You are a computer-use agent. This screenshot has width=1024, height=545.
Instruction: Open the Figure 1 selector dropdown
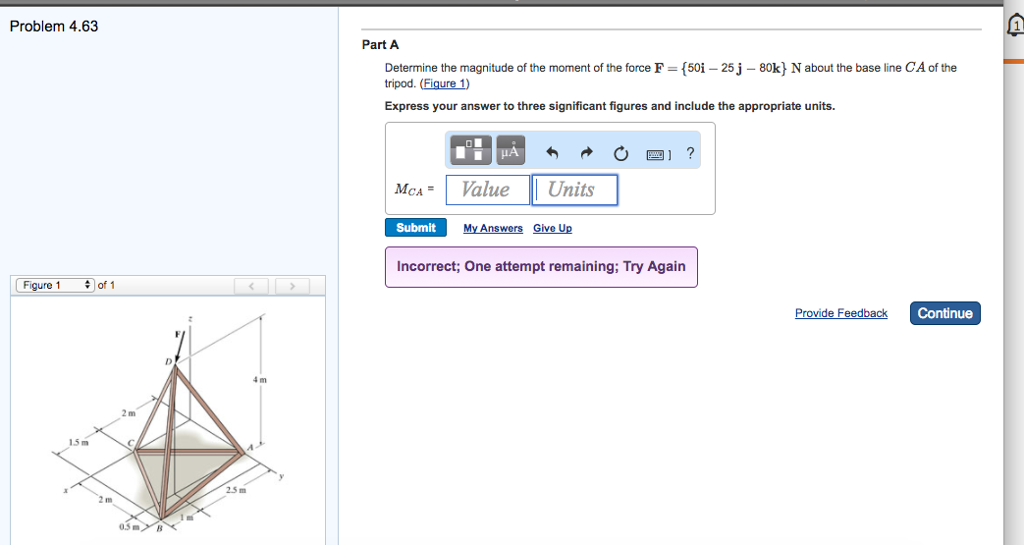click(x=55, y=285)
